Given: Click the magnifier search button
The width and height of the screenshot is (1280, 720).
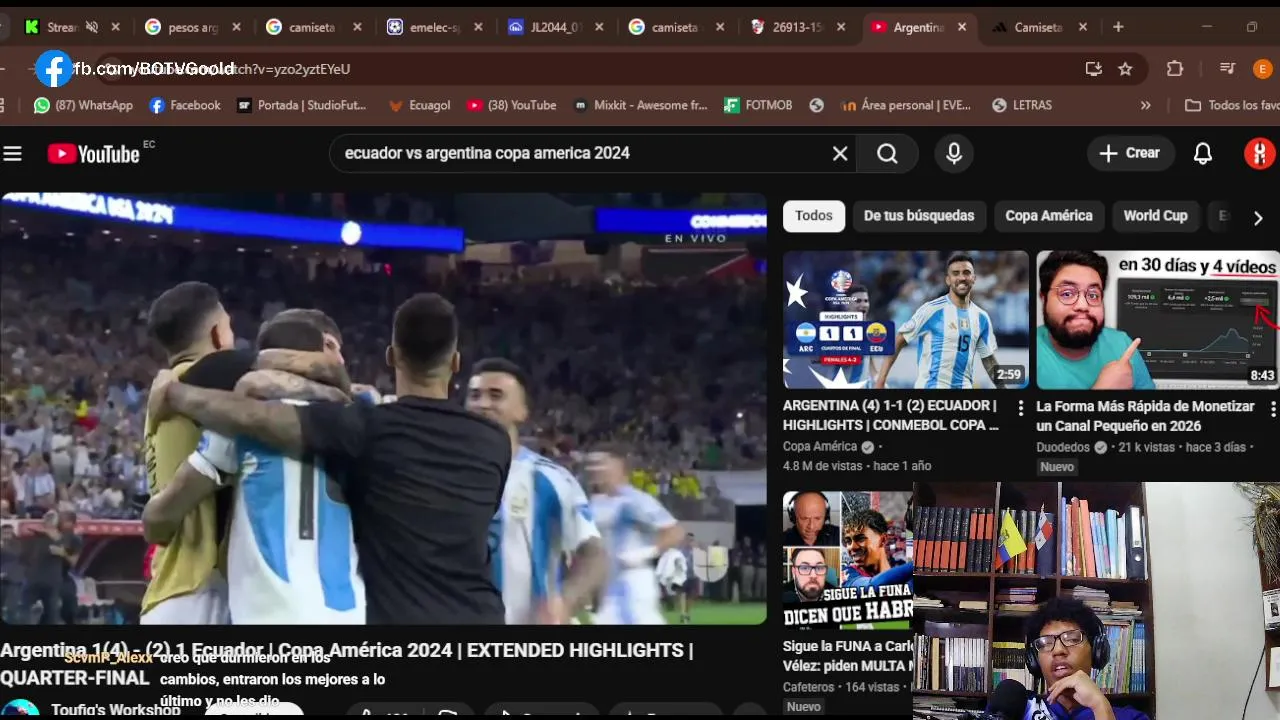Looking at the screenshot, I should click(887, 153).
